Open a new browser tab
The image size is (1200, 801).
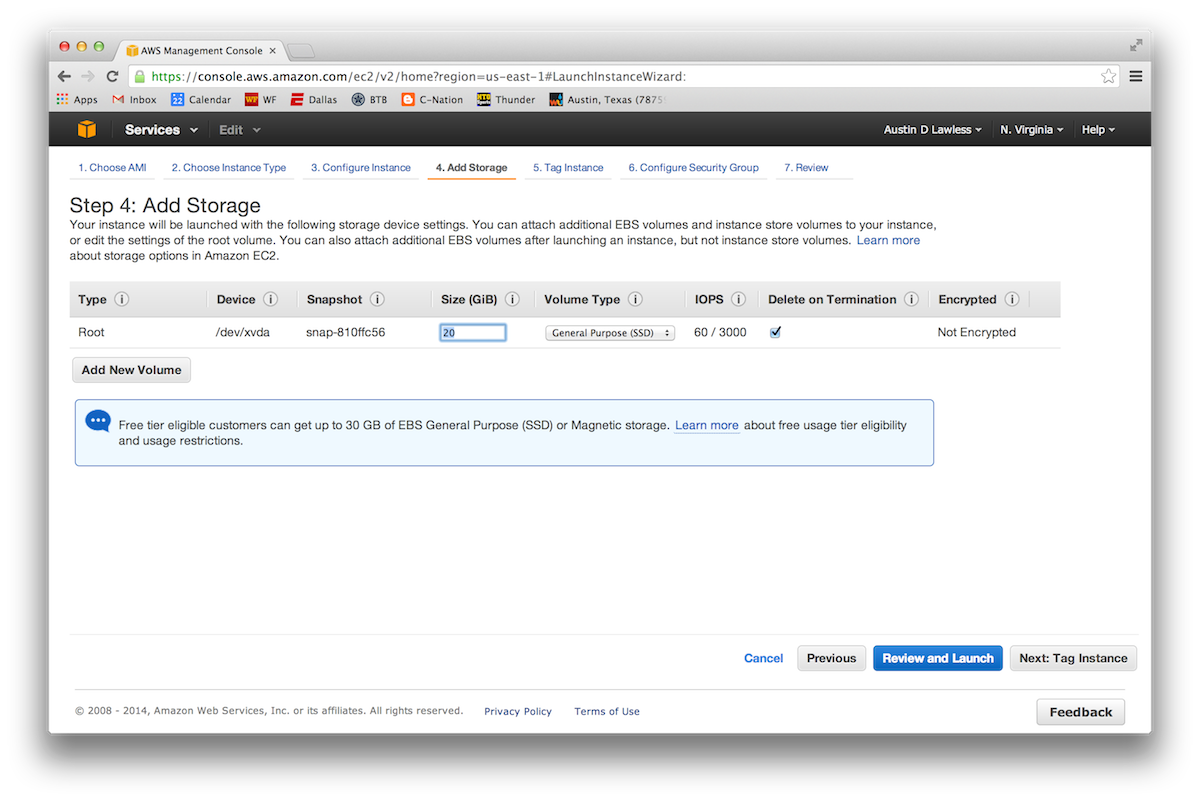coord(301,50)
